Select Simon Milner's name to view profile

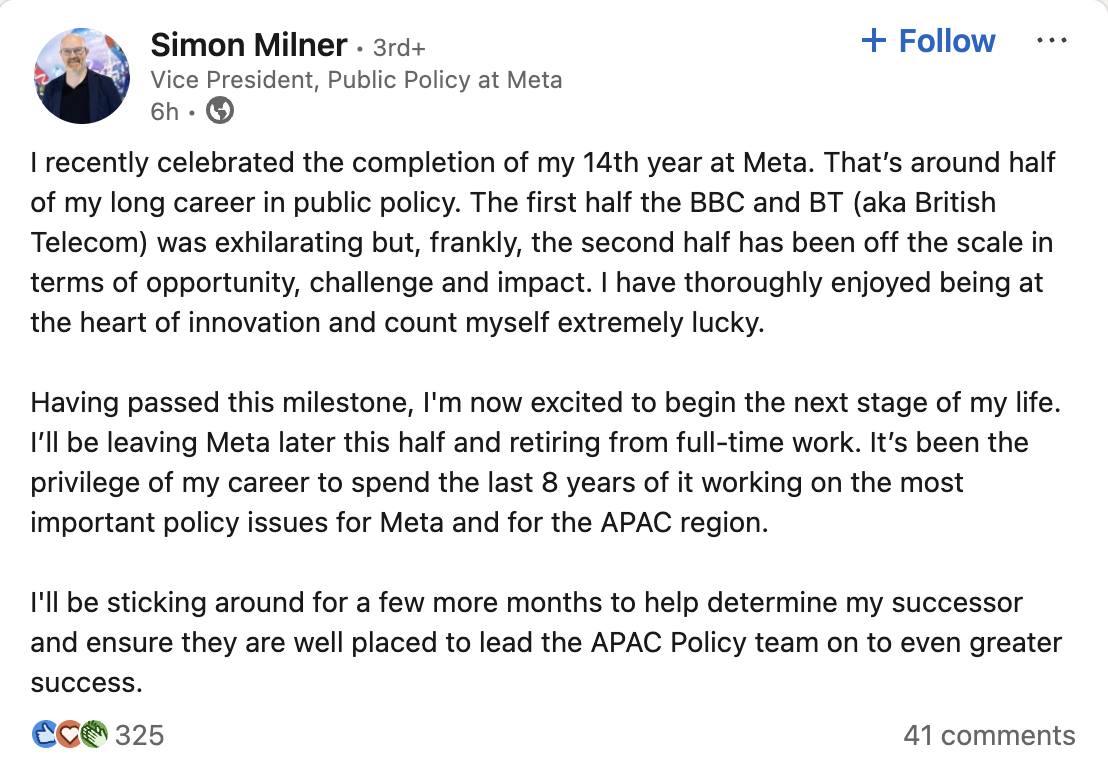(249, 44)
